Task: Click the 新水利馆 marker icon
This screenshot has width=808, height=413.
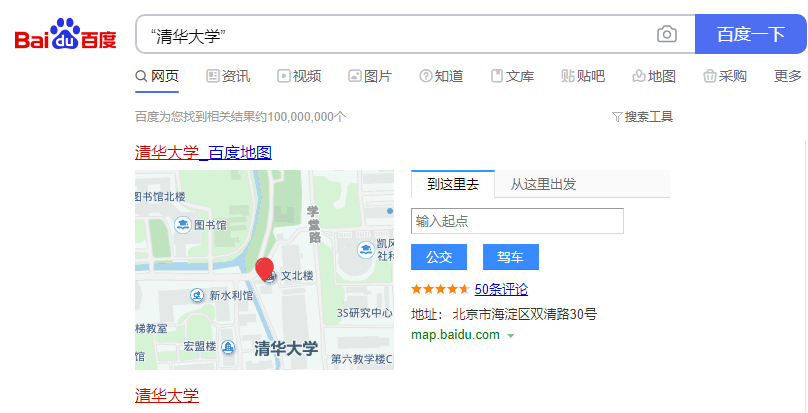Action: 197,295
